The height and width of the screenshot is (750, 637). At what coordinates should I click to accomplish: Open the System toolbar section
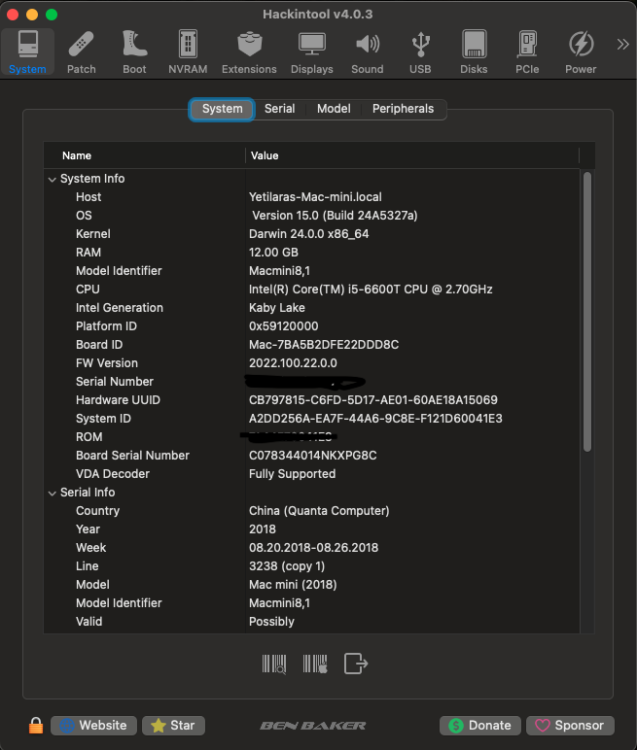point(28,52)
